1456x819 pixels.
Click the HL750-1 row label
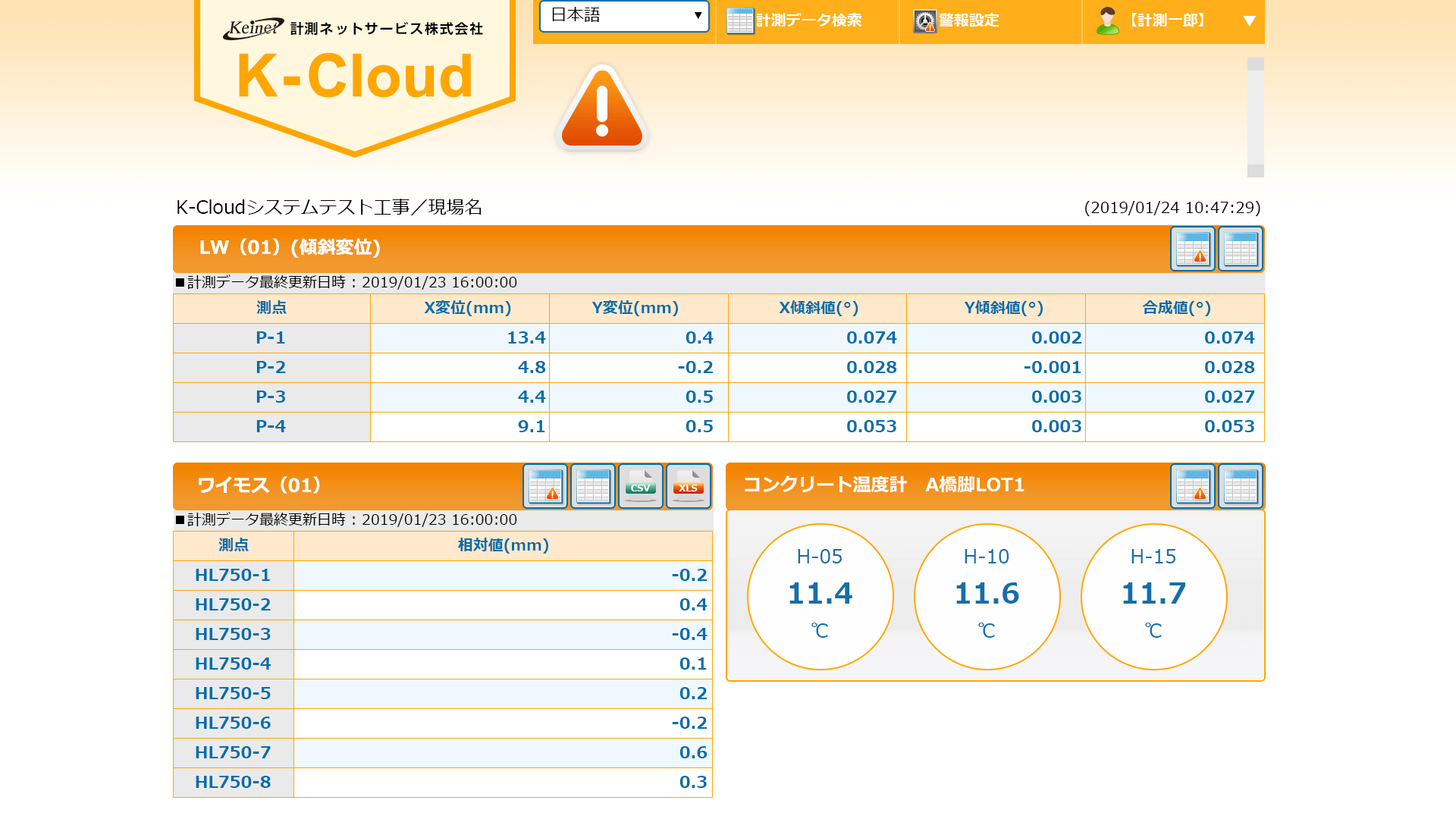[x=233, y=576]
